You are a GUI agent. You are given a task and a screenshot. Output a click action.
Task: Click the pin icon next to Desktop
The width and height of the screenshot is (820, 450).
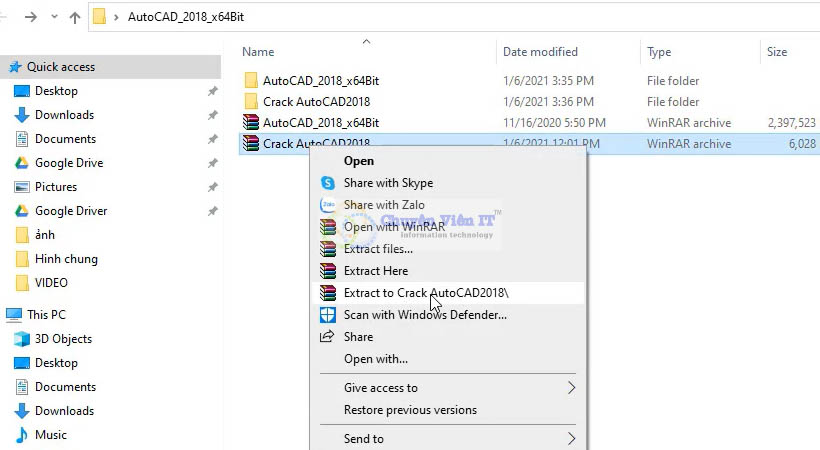pyautogui.click(x=212, y=92)
